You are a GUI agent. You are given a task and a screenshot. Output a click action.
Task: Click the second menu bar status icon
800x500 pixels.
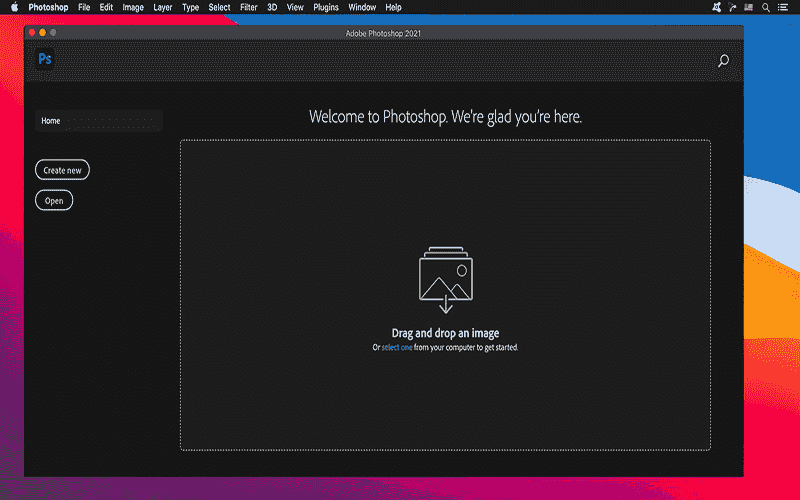733,7
